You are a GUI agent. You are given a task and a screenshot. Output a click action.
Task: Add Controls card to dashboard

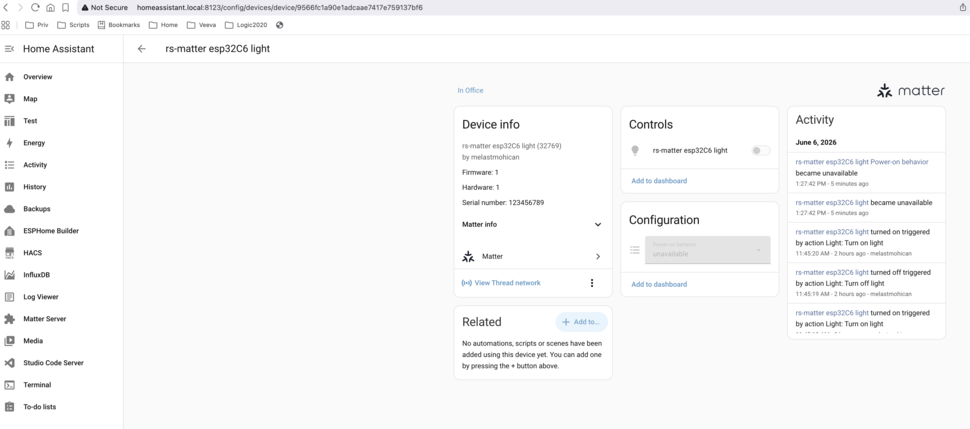point(659,181)
